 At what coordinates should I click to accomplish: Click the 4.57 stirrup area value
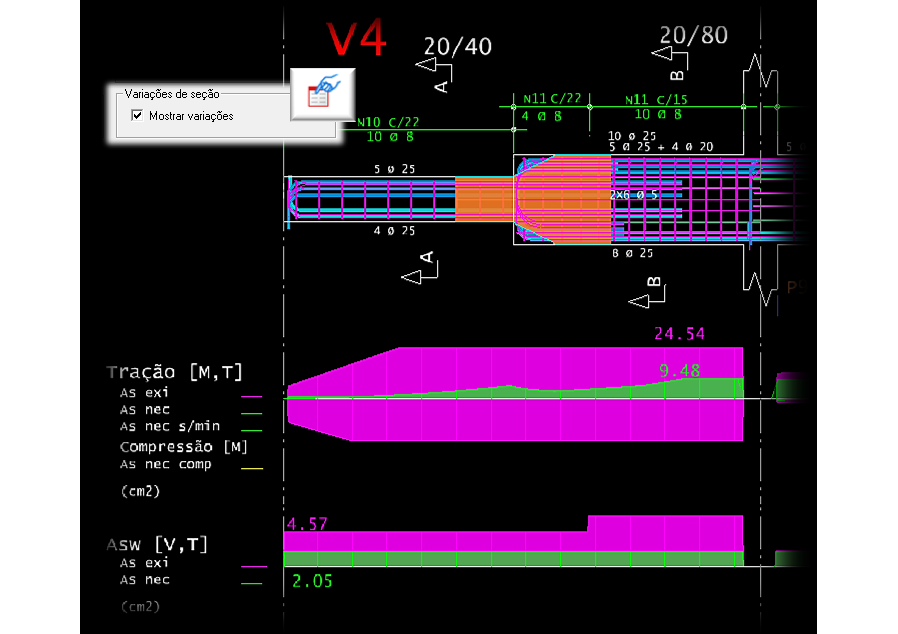[x=307, y=524]
